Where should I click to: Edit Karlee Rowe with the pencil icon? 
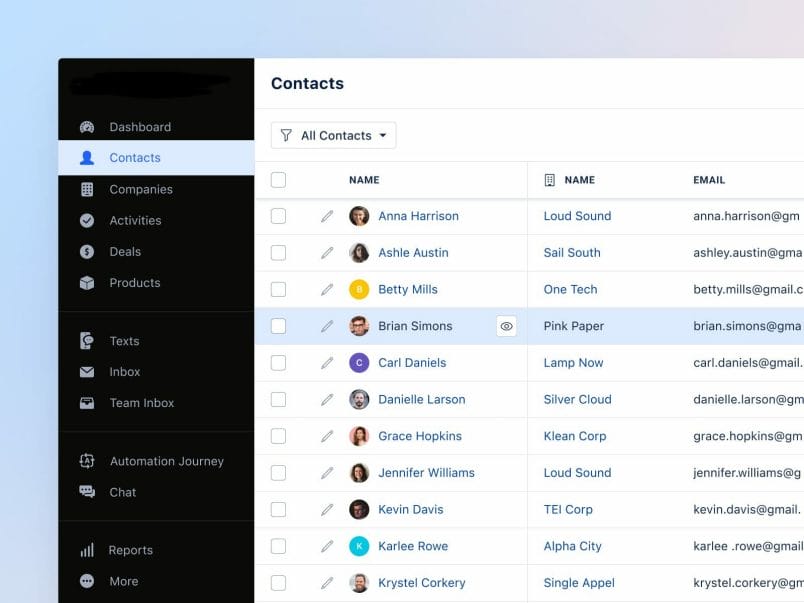[327, 546]
